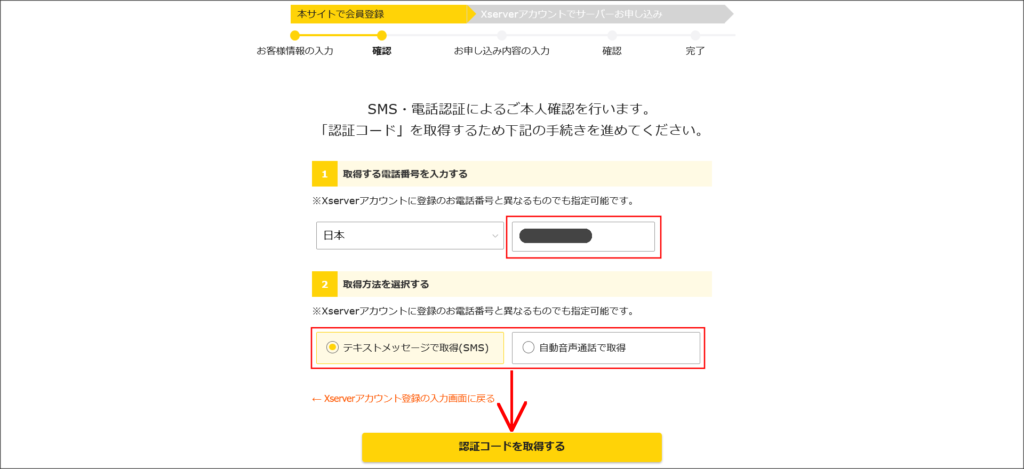The width and height of the screenshot is (1024, 469).
Task: Click the 本サイトで会員登録 step tab
Action: 380,13
